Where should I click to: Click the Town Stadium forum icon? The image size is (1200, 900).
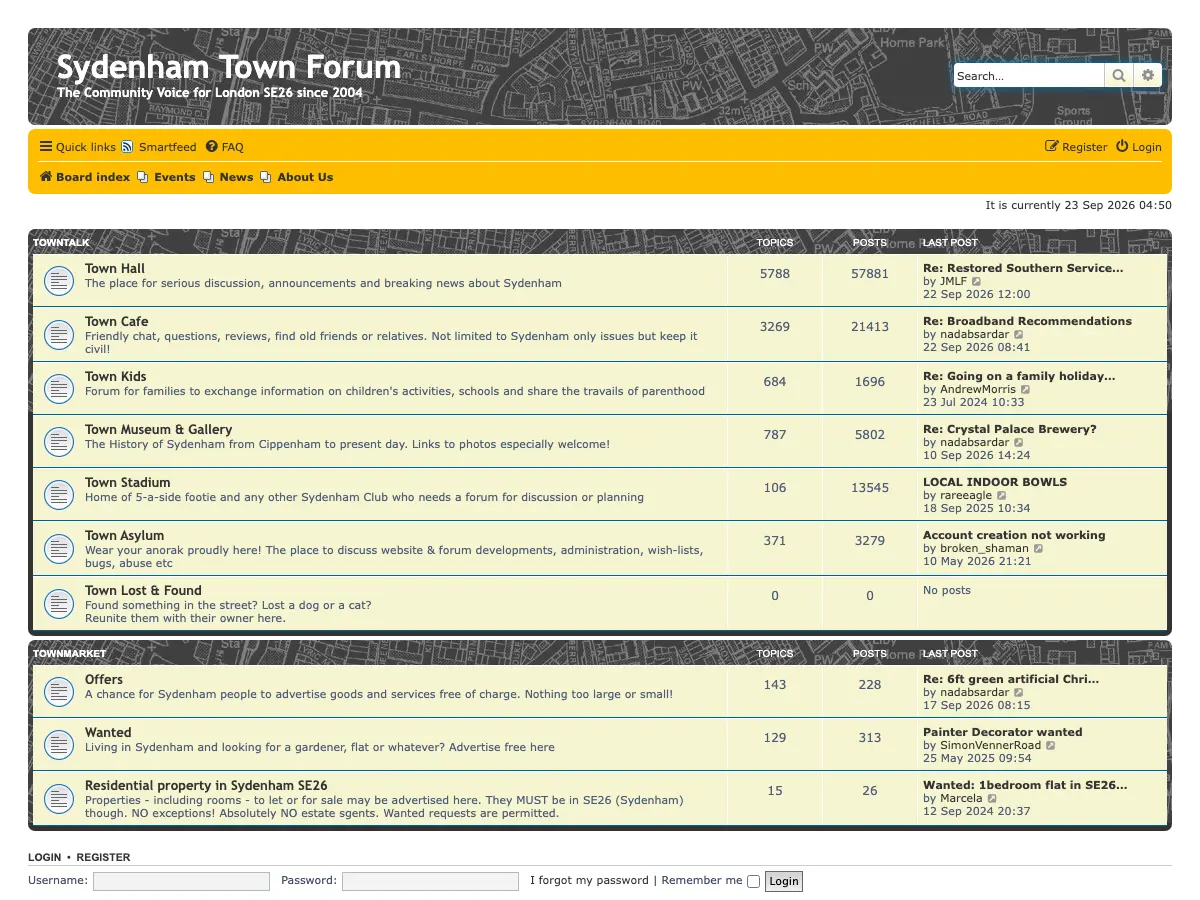pyautogui.click(x=59, y=494)
